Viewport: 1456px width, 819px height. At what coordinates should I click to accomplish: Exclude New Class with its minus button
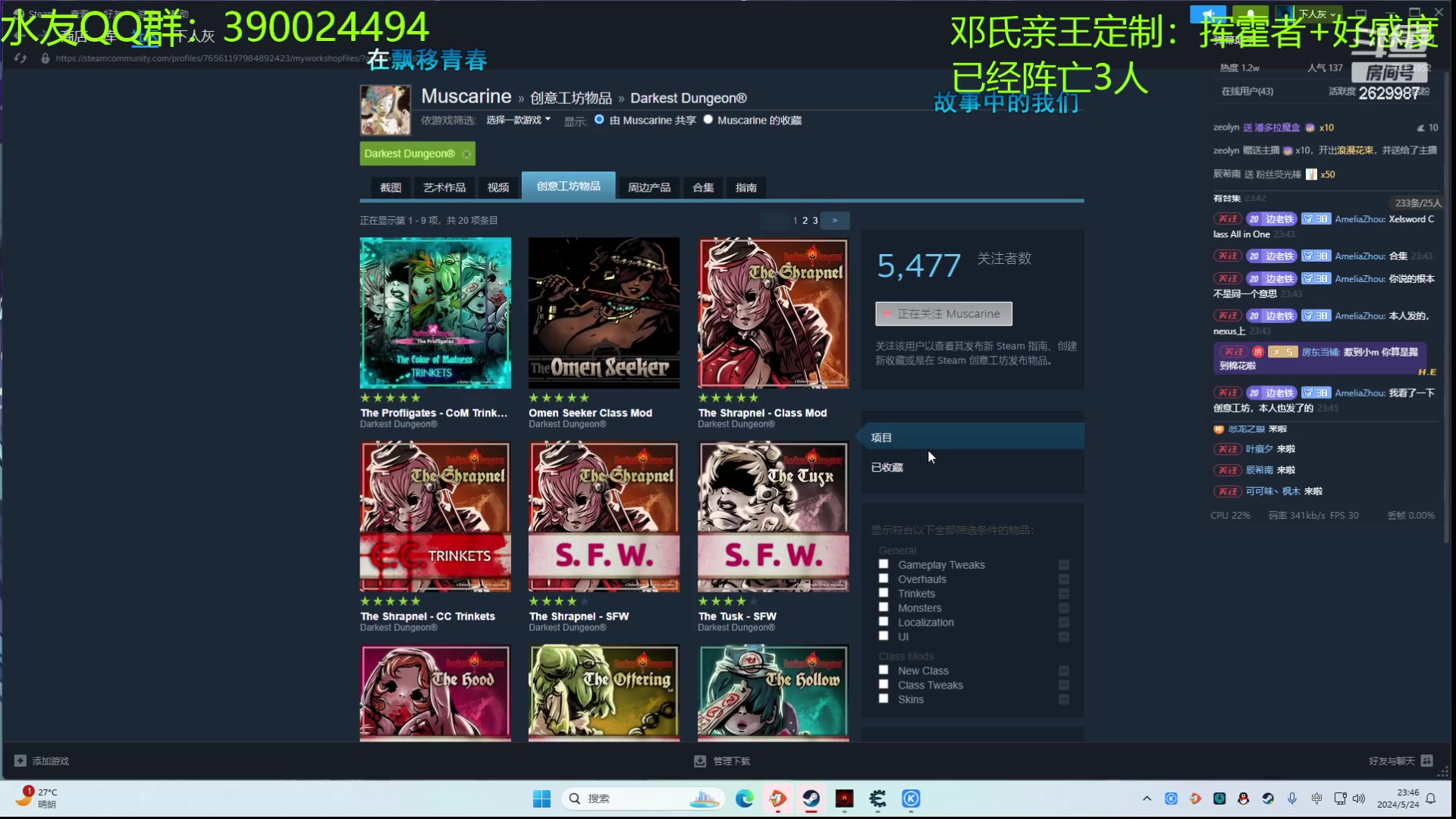[x=1064, y=671]
